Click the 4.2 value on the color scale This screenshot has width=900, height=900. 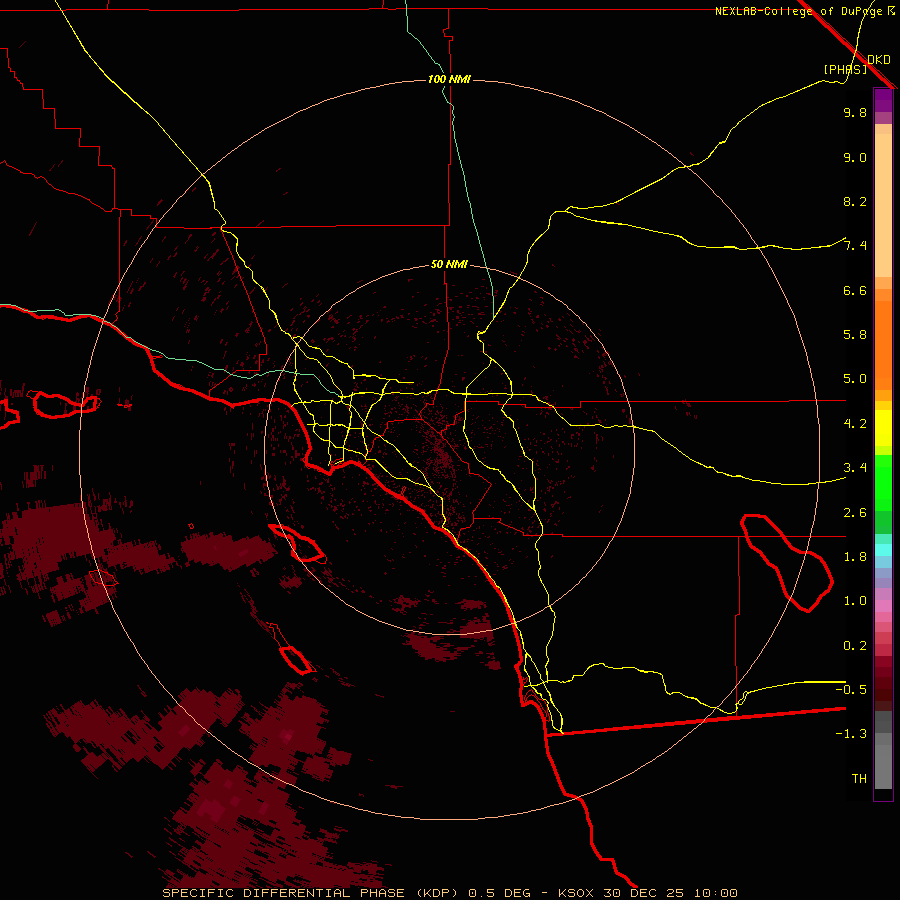[x=855, y=424]
